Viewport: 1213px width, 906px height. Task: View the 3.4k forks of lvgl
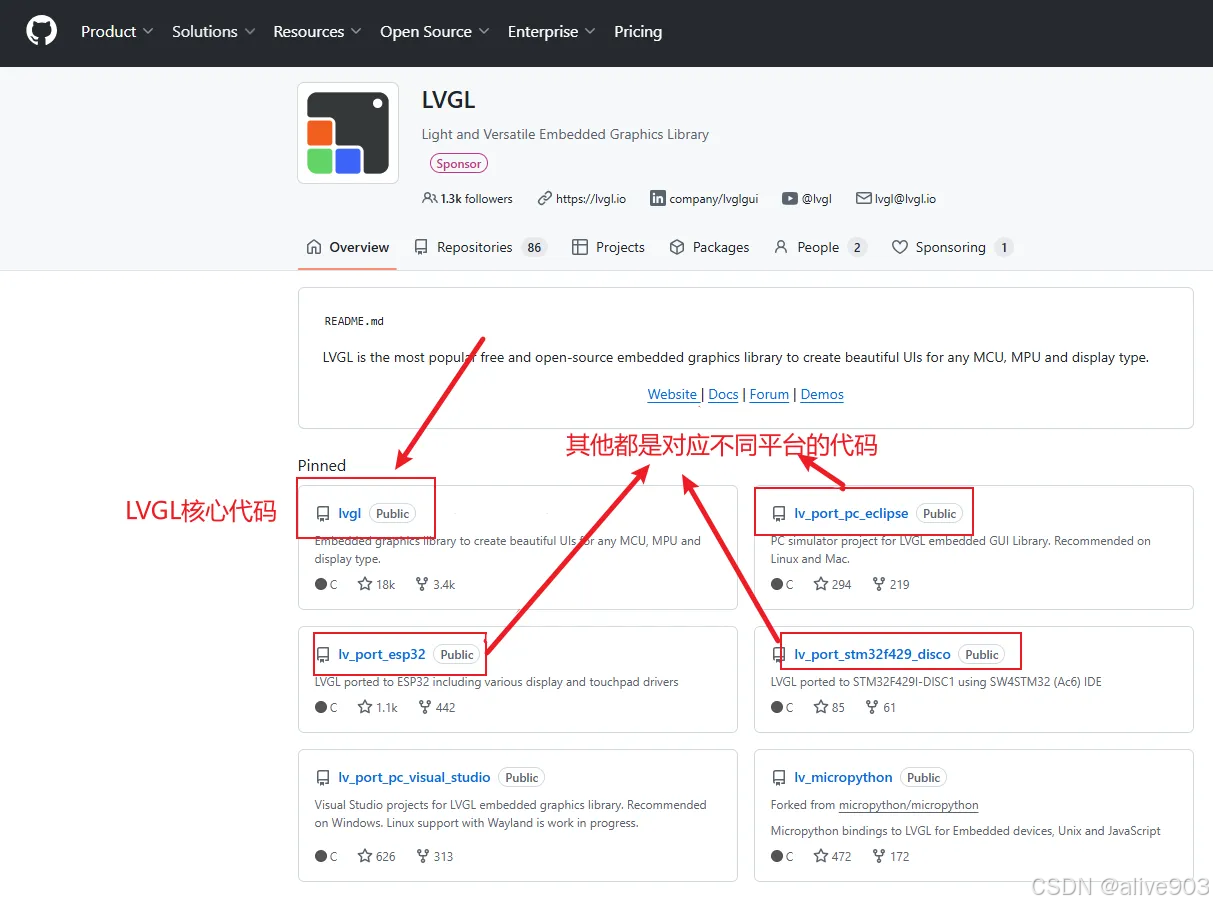tap(435, 584)
